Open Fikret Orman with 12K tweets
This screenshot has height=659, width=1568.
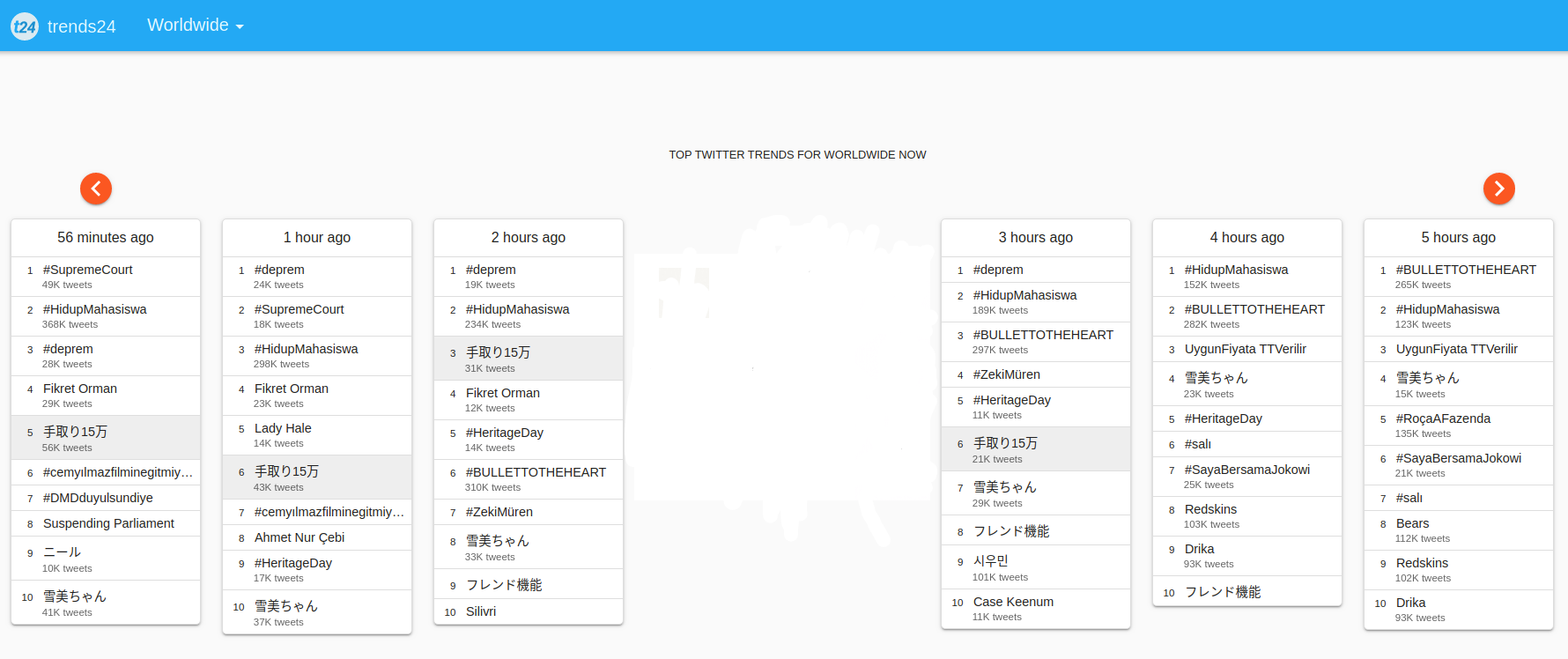(x=503, y=393)
